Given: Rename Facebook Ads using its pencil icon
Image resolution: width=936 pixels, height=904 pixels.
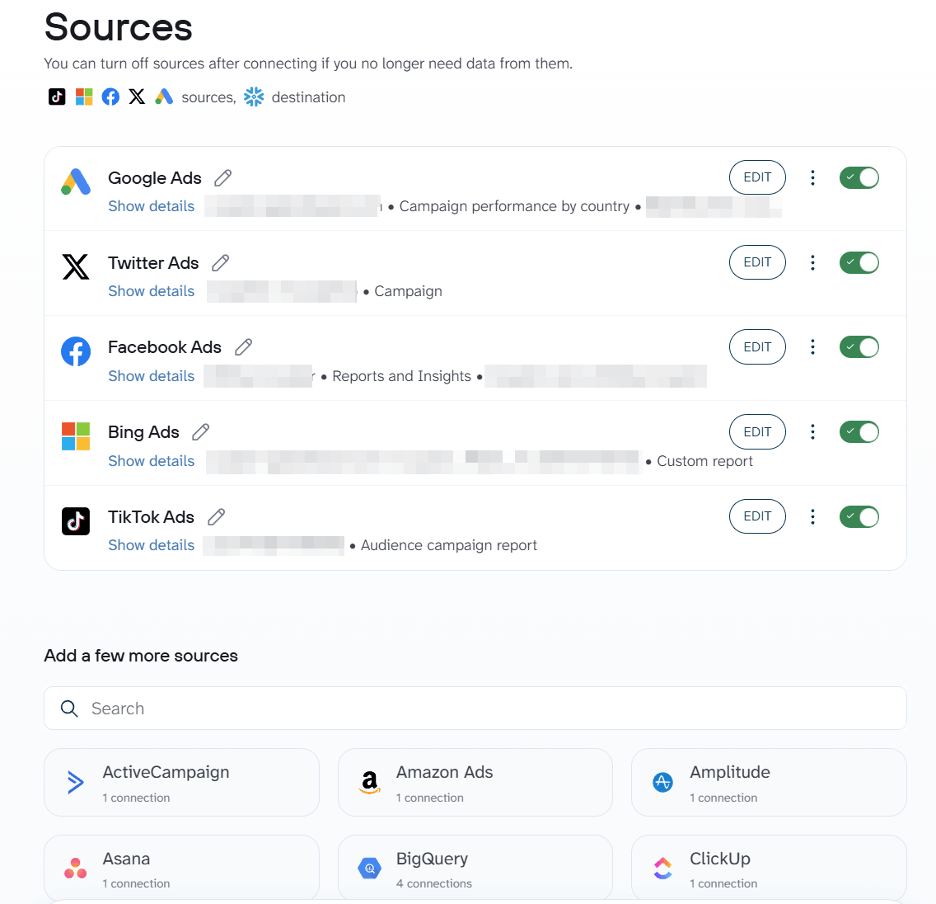Looking at the screenshot, I should click(243, 347).
